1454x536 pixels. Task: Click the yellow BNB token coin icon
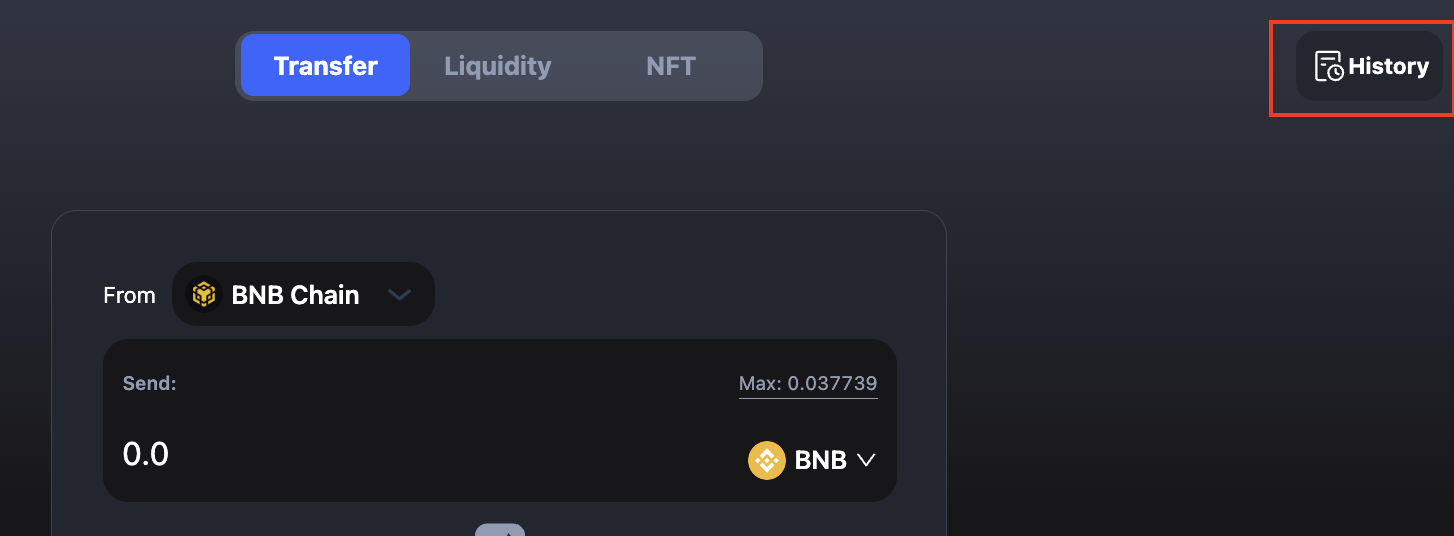(767, 460)
